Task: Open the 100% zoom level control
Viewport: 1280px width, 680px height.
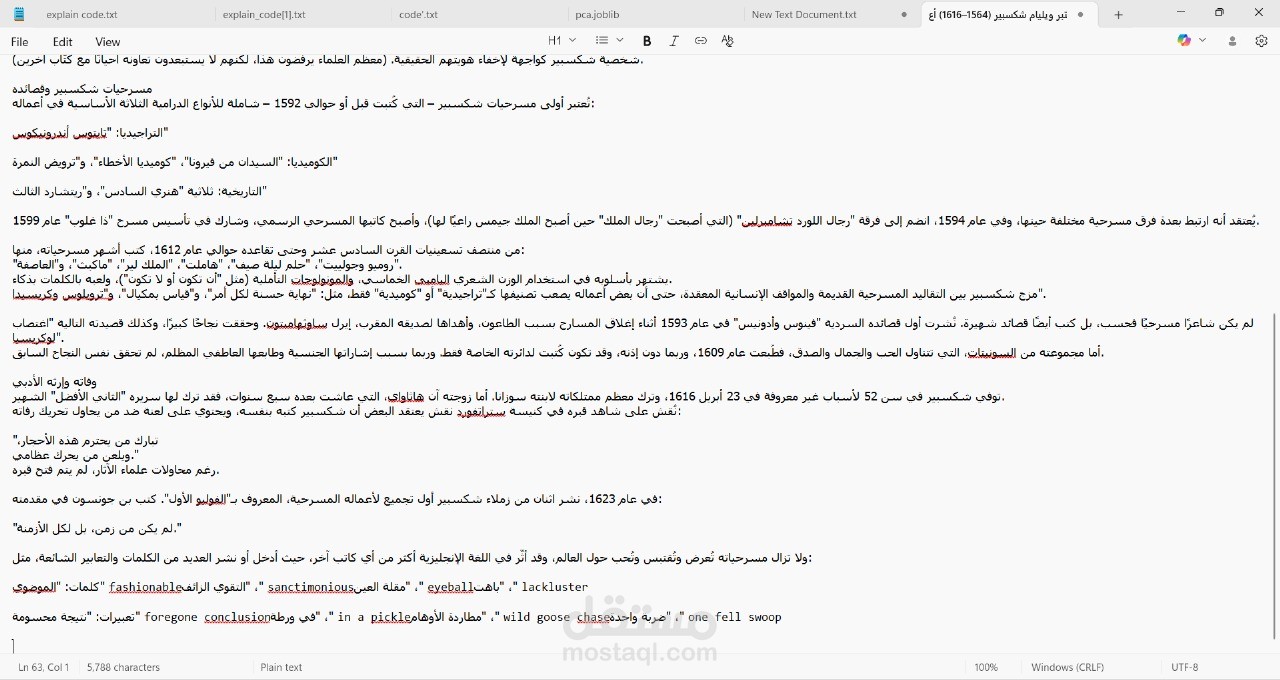Action: [986, 667]
